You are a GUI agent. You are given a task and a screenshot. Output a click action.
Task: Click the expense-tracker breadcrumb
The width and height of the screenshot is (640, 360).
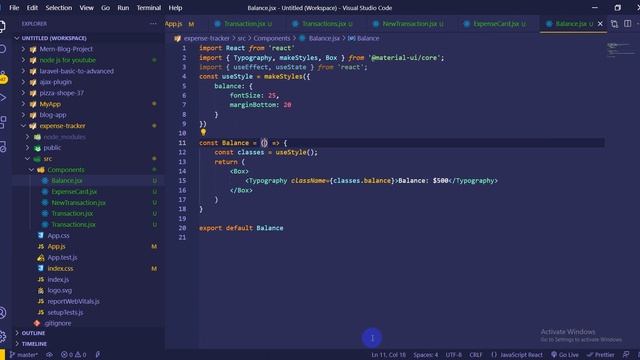tap(207, 38)
